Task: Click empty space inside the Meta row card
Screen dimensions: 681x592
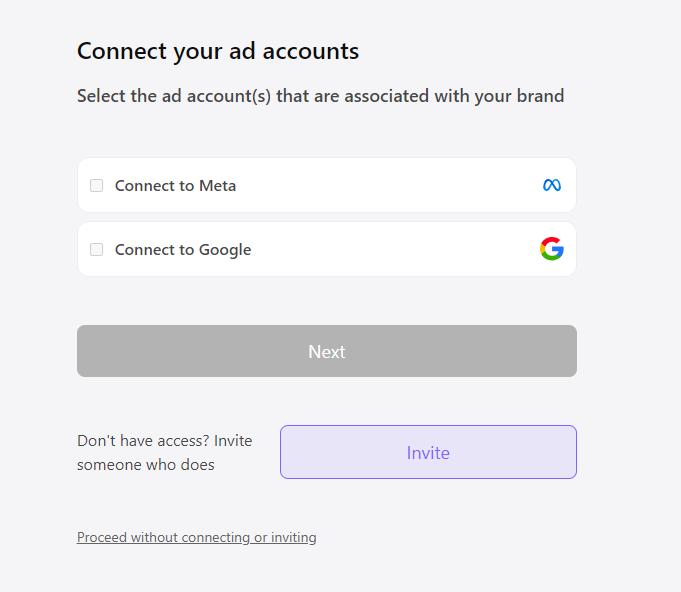Action: [x=390, y=185]
